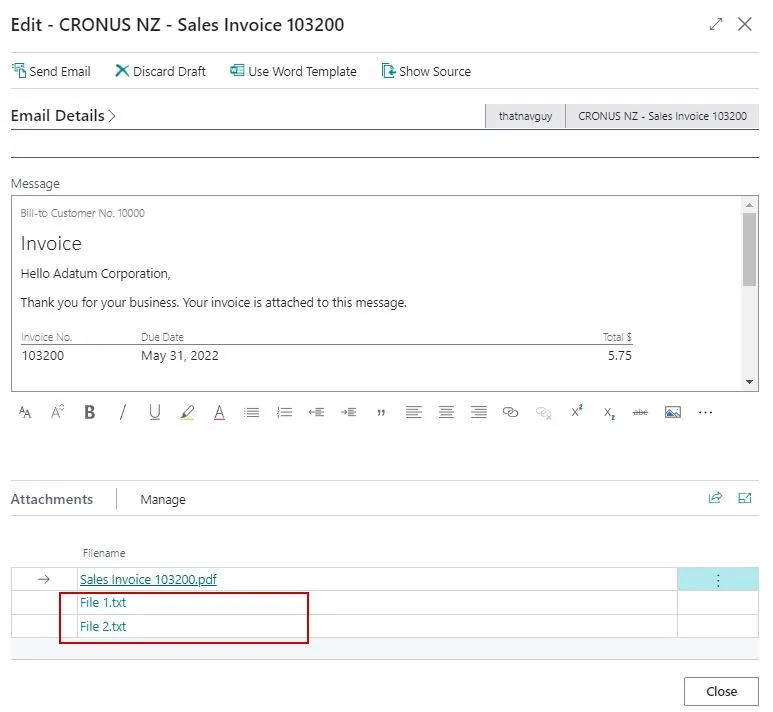The width and height of the screenshot is (773, 712).
Task: Select the Attachments tab heading
Action: [52, 499]
